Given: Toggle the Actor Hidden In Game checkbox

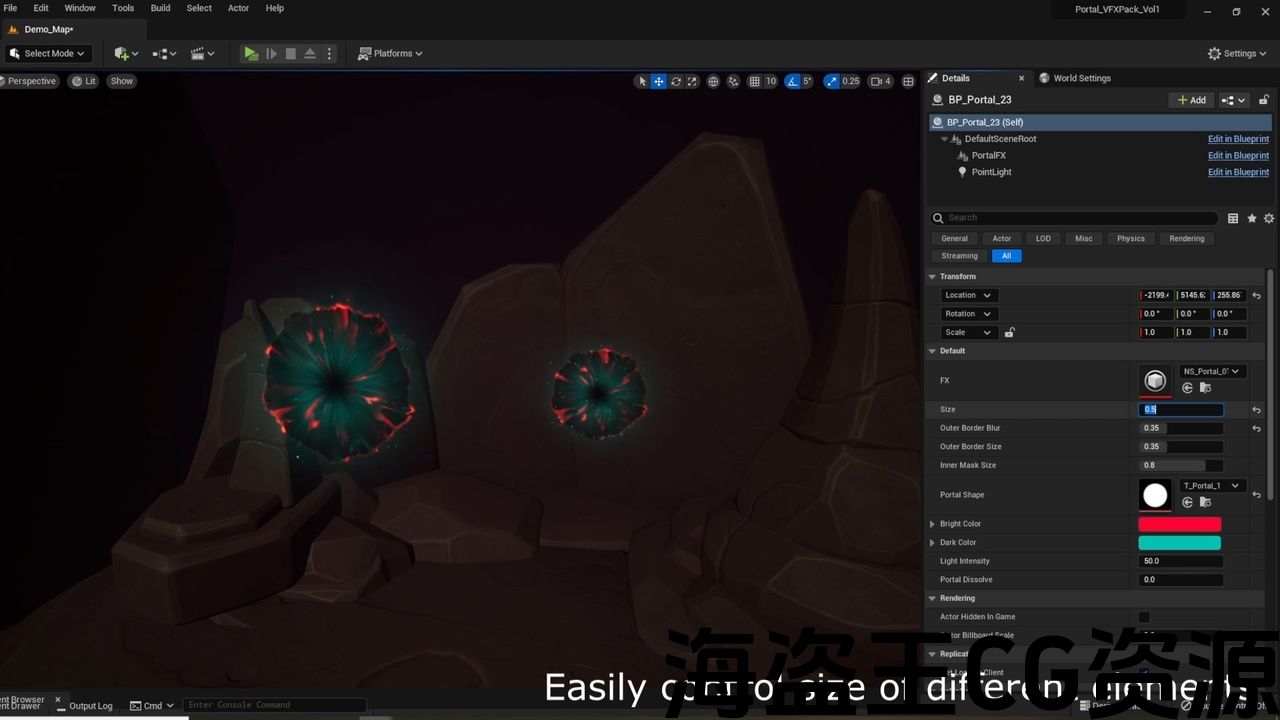Looking at the screenshot, I should pyautogui.click(x=1144, y=617).
